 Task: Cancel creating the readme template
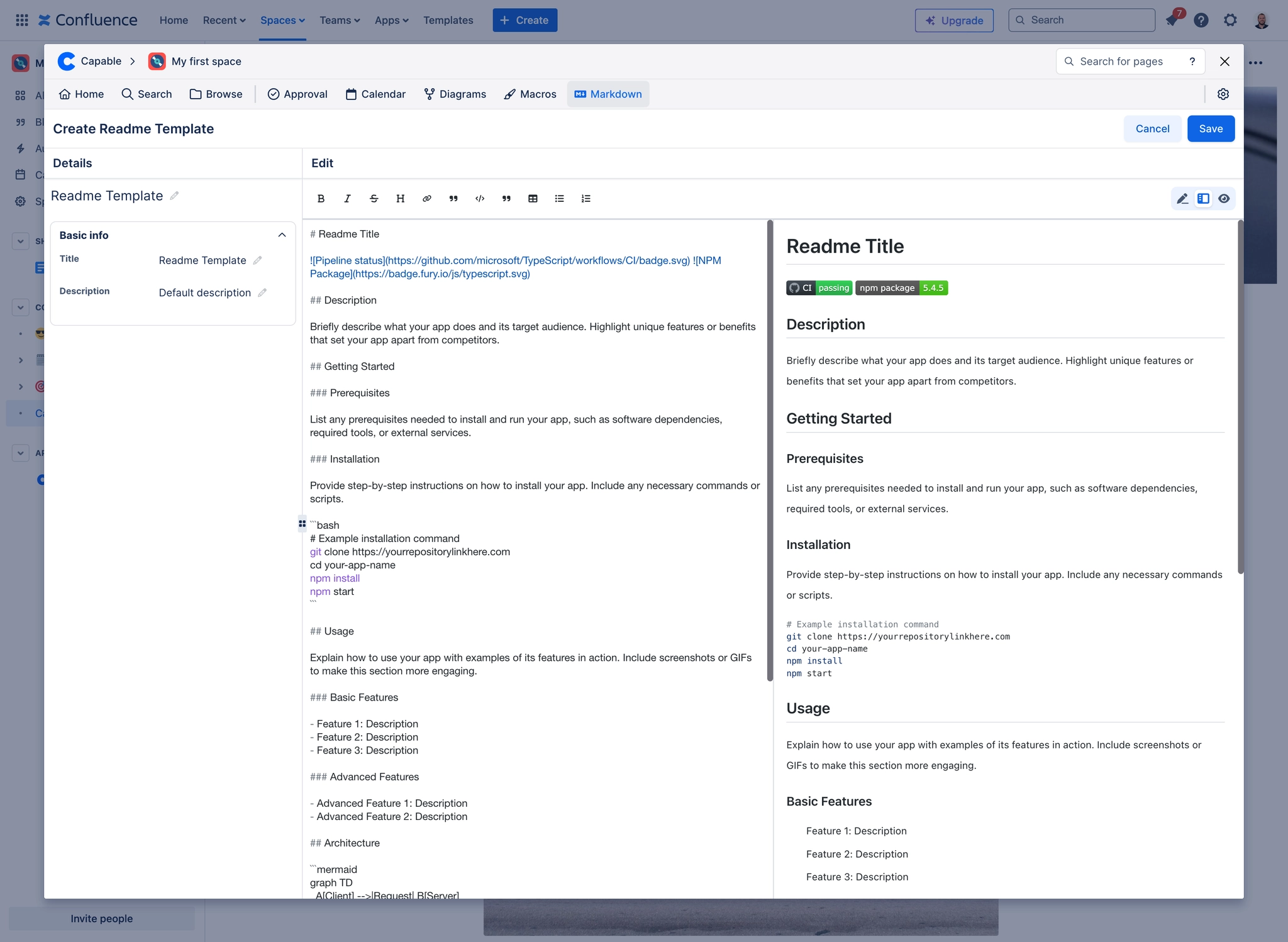tap(1152, 129)
